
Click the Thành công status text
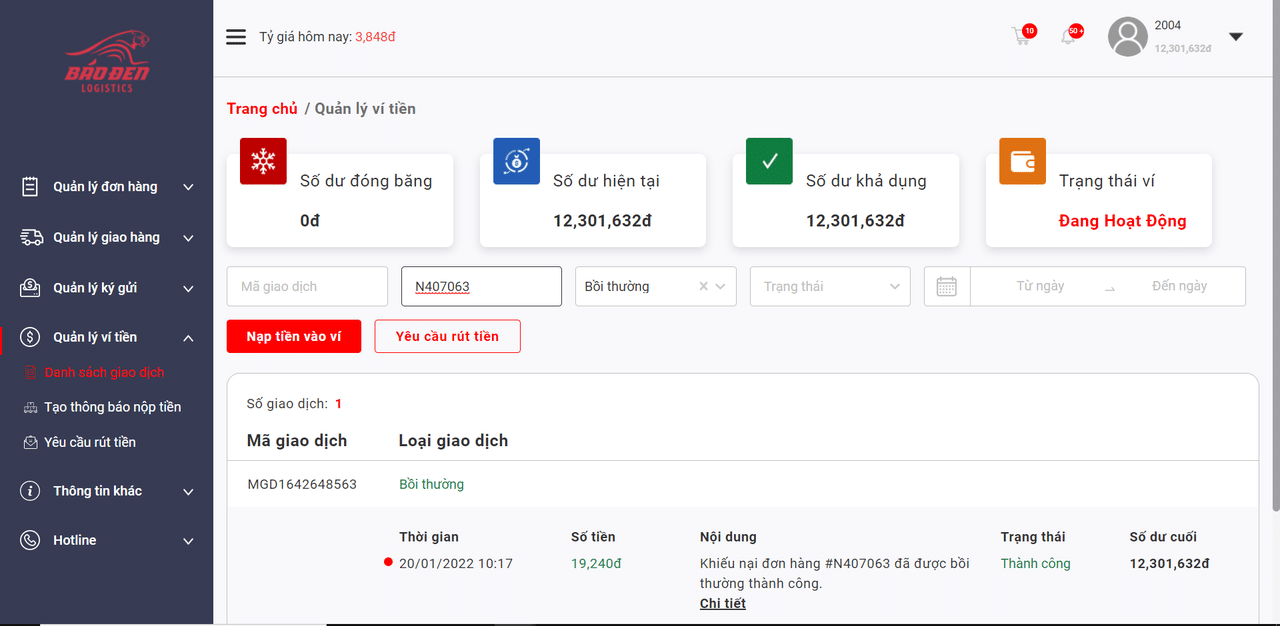pos(1035,564)
